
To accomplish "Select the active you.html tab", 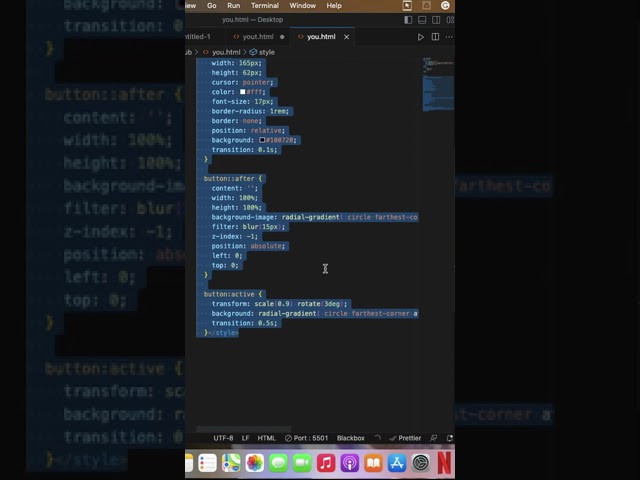I will pyautogui.click(x=321, y=37).
